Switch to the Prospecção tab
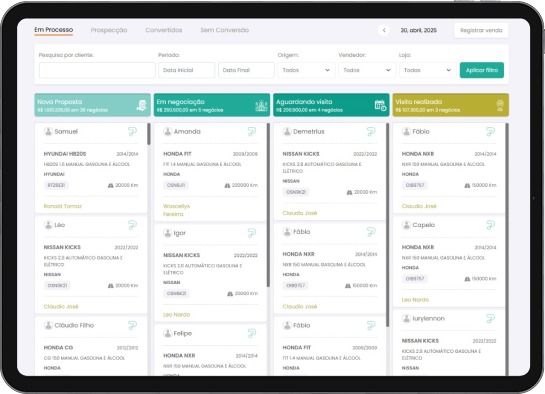Image resolution: width=545 pixels, height=394 pixels. 109,30
